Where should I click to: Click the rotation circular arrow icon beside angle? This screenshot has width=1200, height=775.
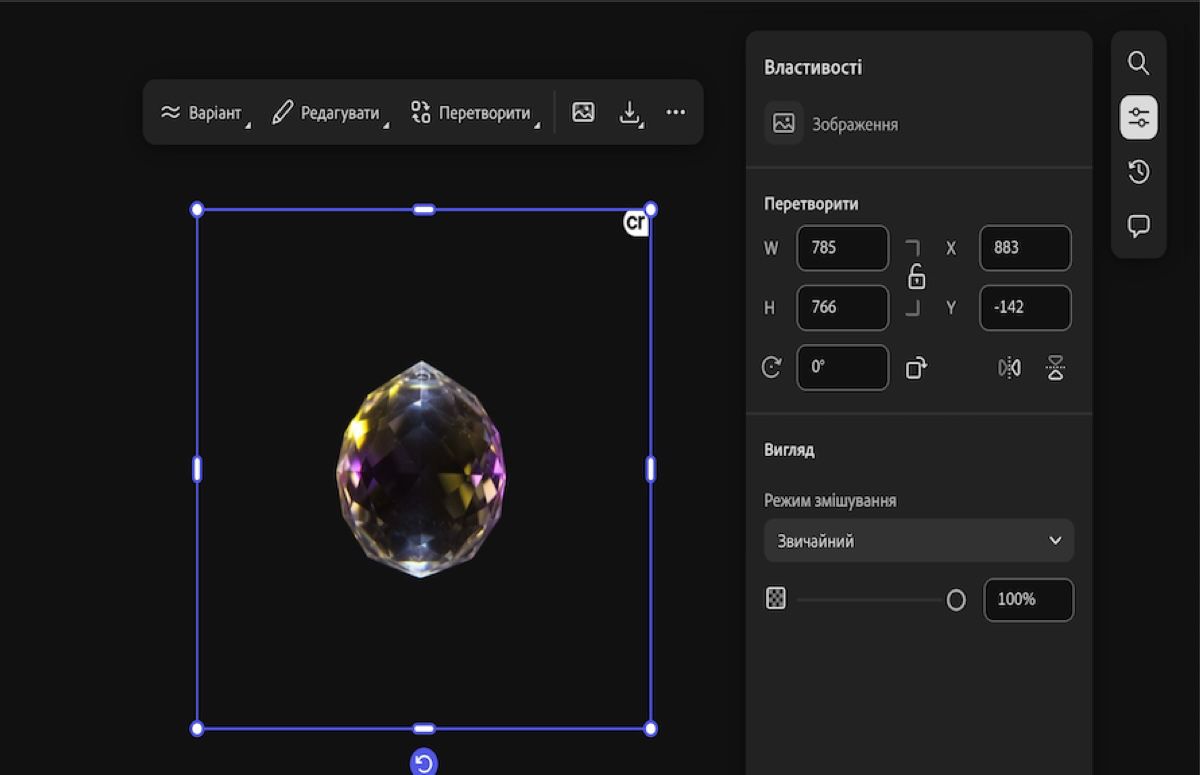click(x=771, y=367)
